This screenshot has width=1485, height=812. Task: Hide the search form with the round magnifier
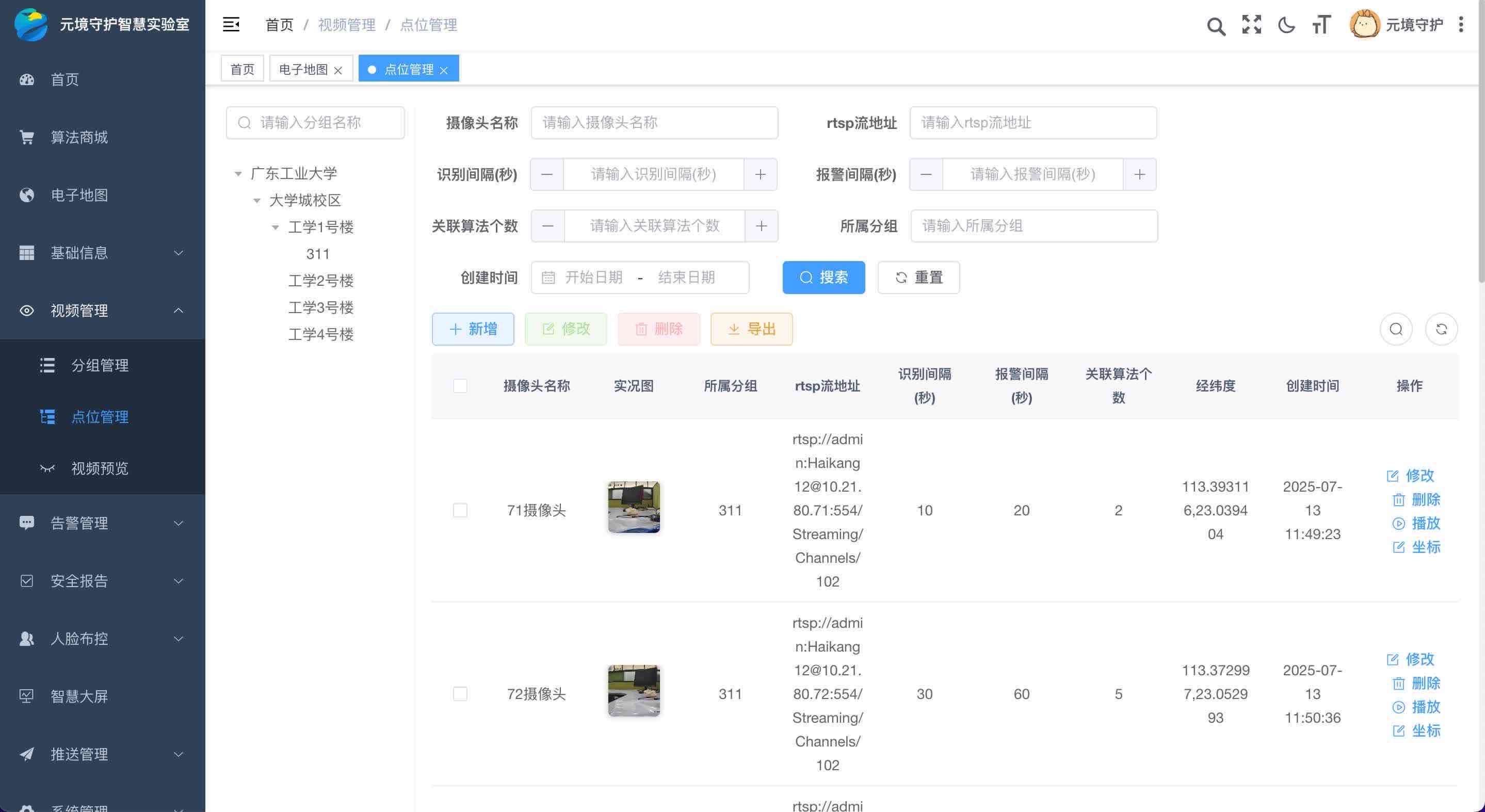1396,329
